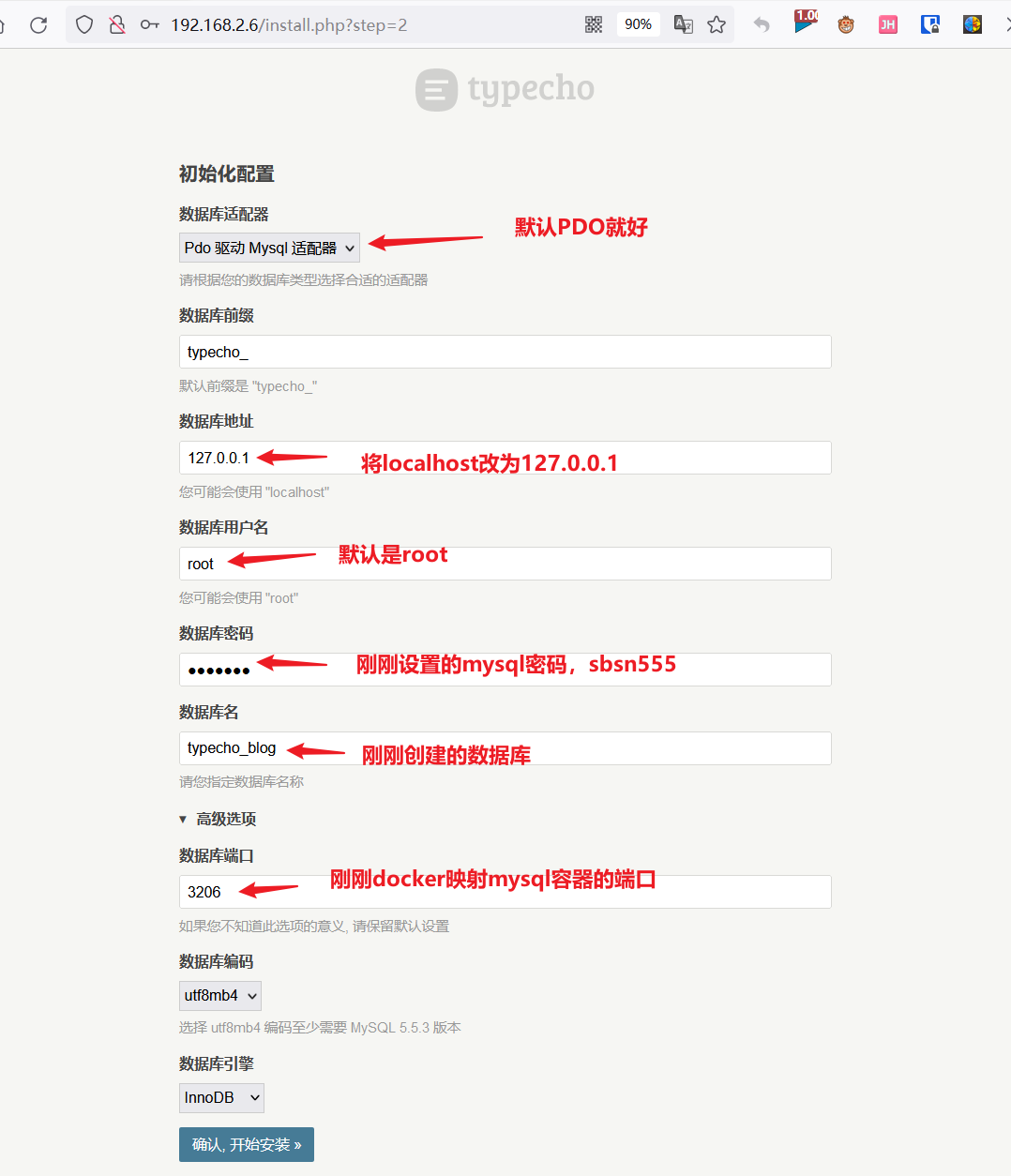1011x1176 pixels.
Task: Click the Tampermonkey monkey extension icon
Action: pyautogui.click(x=845, y=24)
